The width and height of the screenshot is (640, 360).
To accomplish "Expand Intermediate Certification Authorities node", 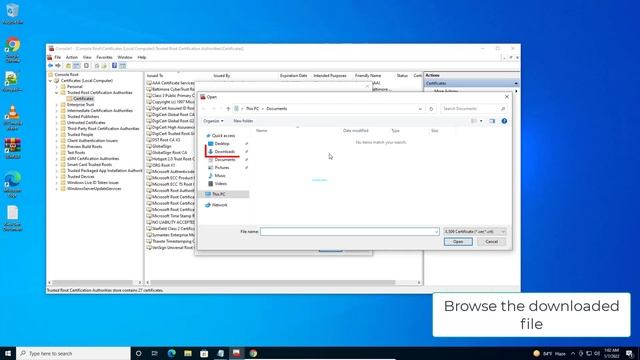I will [x=57, y=111].
